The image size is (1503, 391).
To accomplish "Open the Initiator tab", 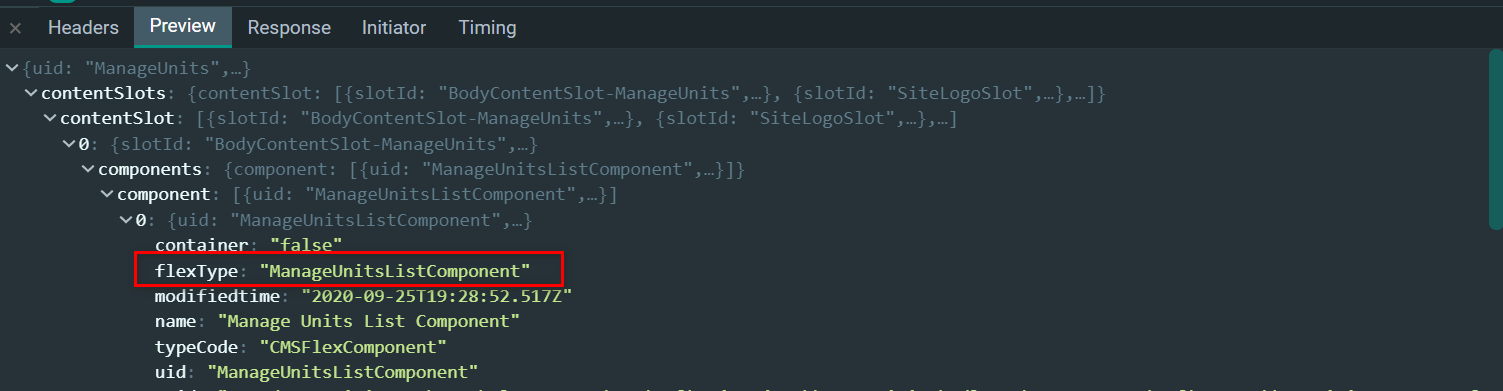I will (394, 28).
